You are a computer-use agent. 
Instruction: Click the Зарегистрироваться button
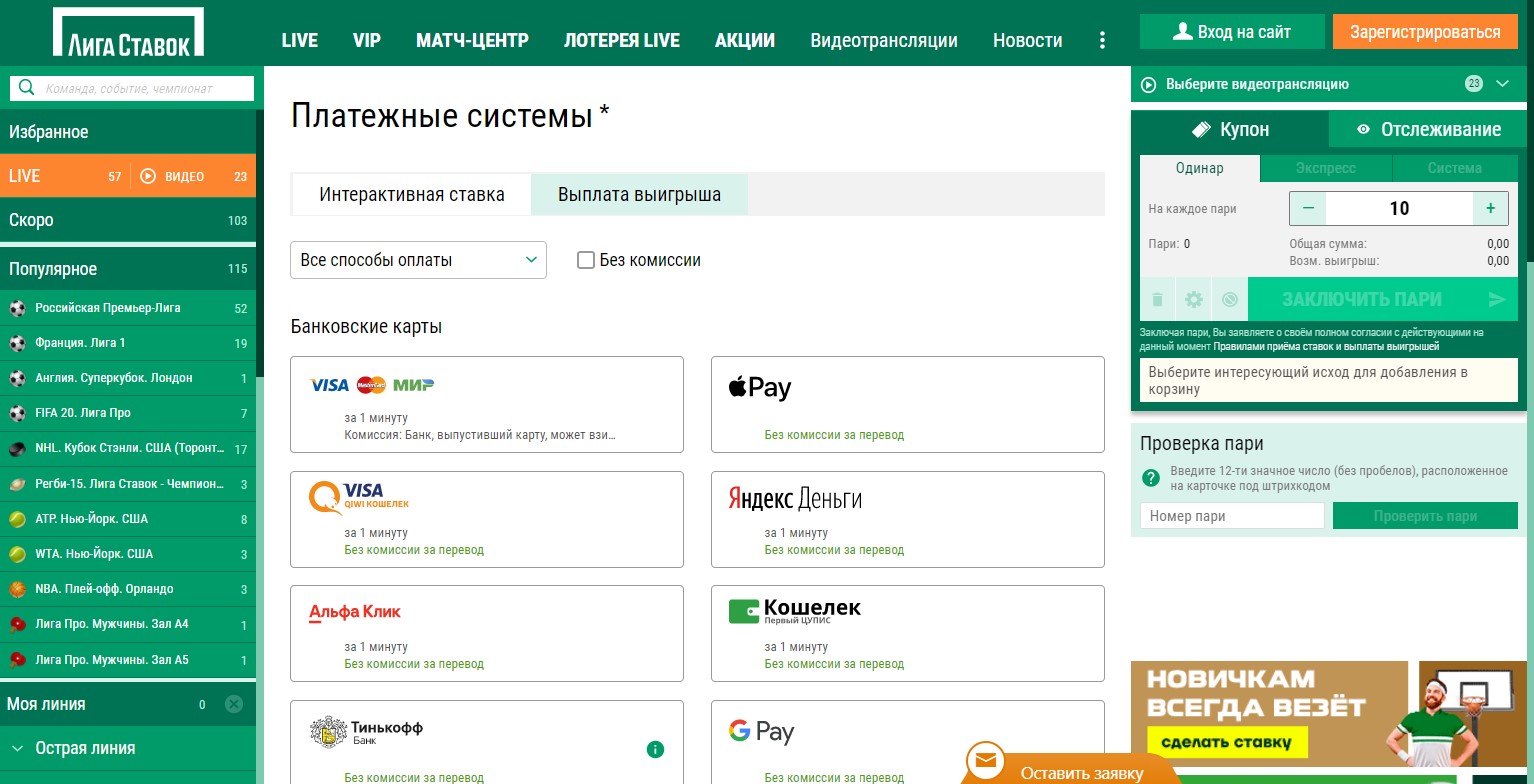tap(1425, 32)
